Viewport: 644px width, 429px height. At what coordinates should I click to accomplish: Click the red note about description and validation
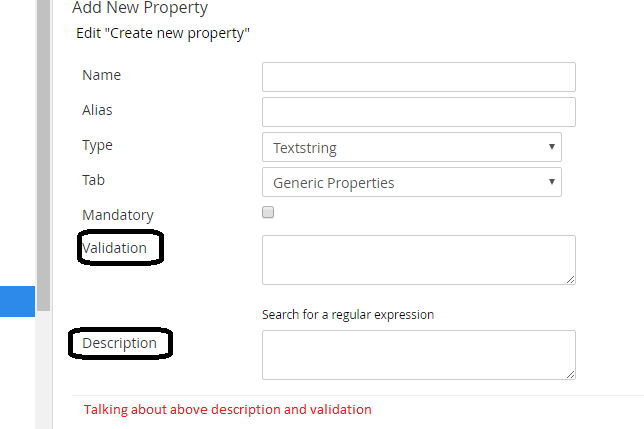pyautogui.click(x=227, y=409)
